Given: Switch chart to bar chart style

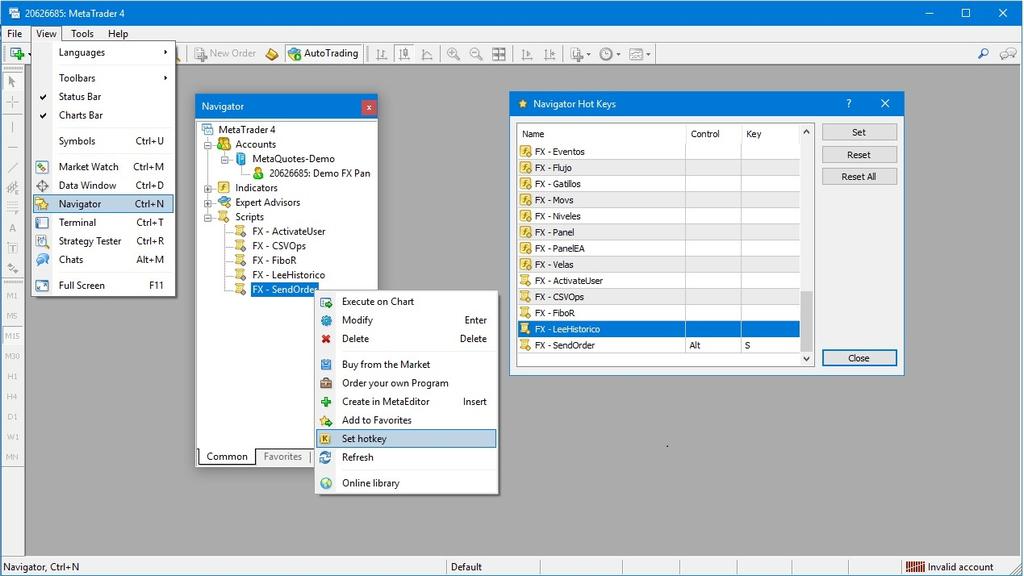Looking at the screenshot, I should coord(381,54).
